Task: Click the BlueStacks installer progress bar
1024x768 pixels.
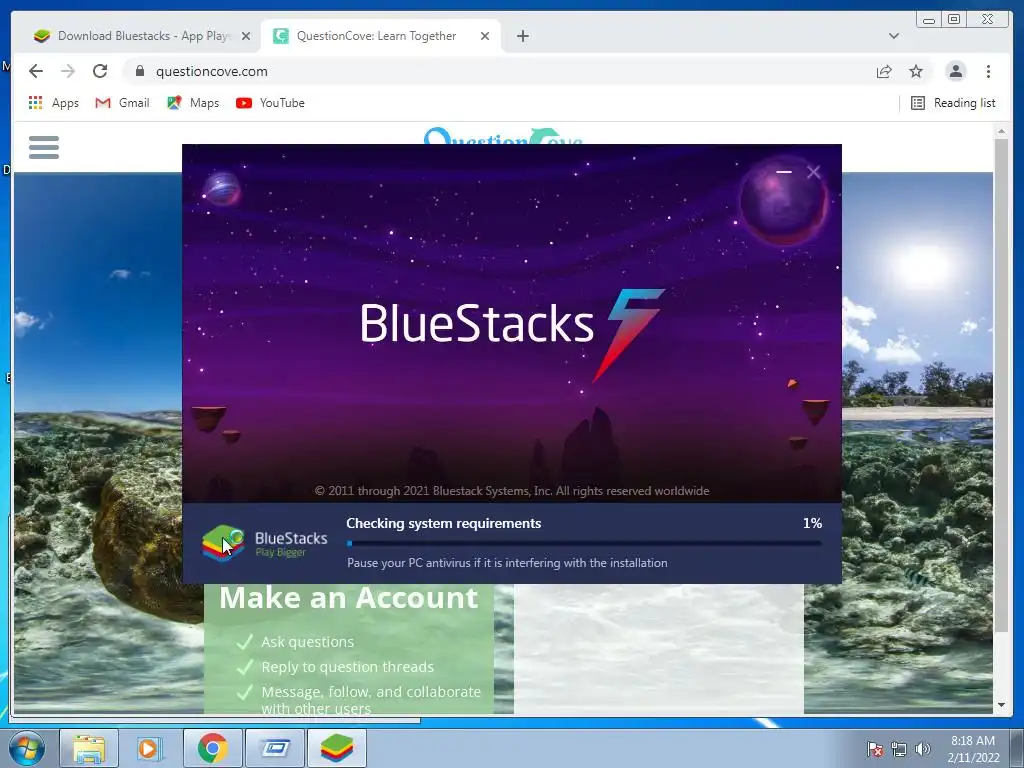Action: coord(584,543)
